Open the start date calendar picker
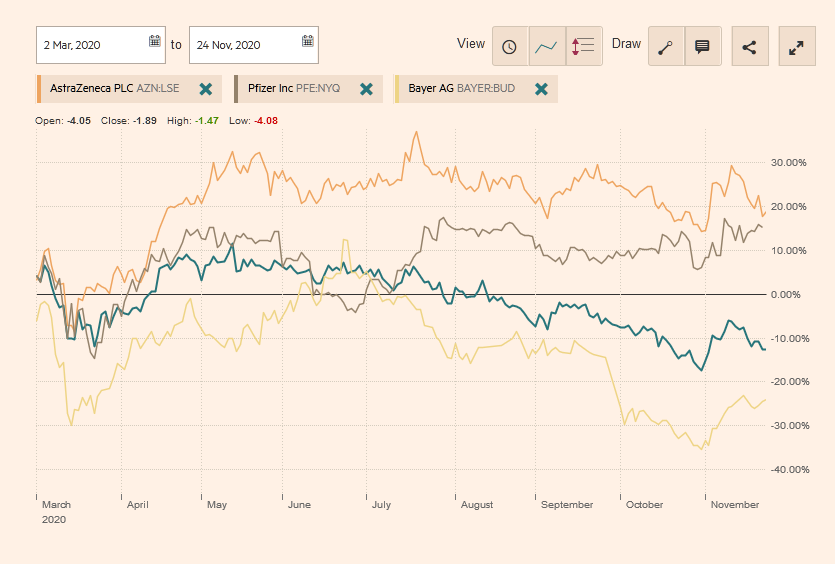Screen dimensions: 835x564 click(x=155, y=42)
